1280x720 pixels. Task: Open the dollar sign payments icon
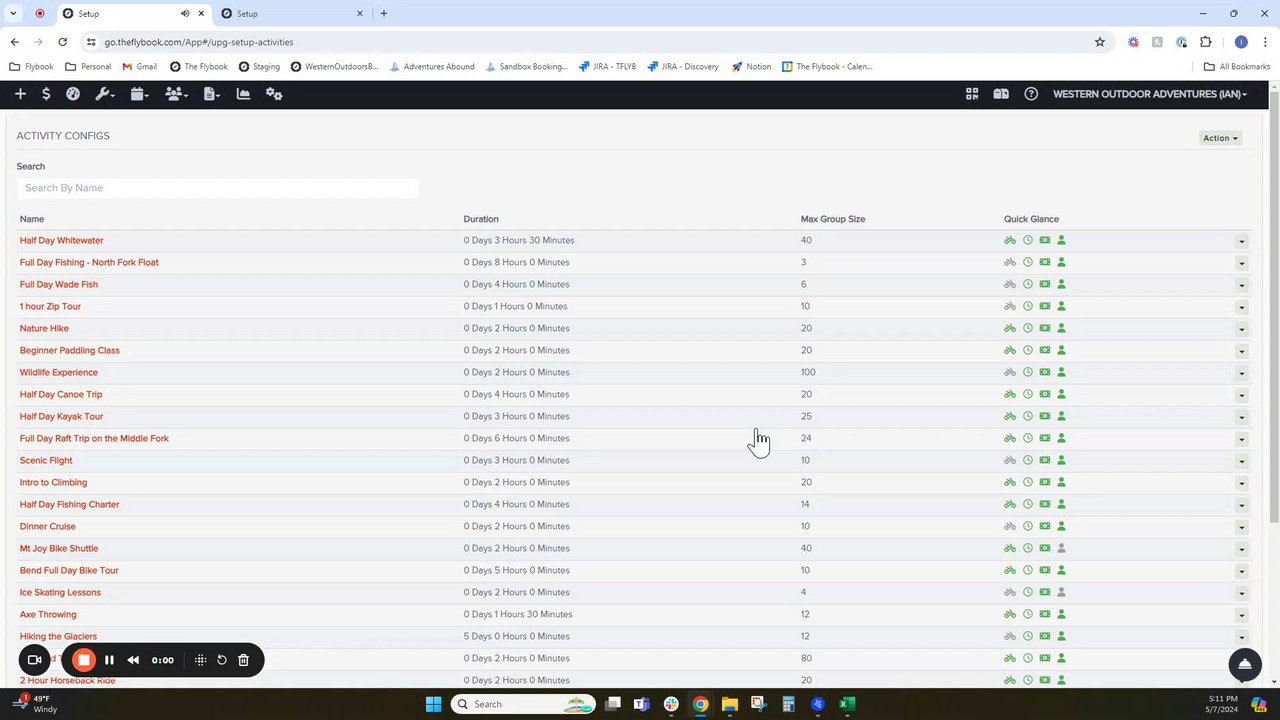click(x=46, y=94)
